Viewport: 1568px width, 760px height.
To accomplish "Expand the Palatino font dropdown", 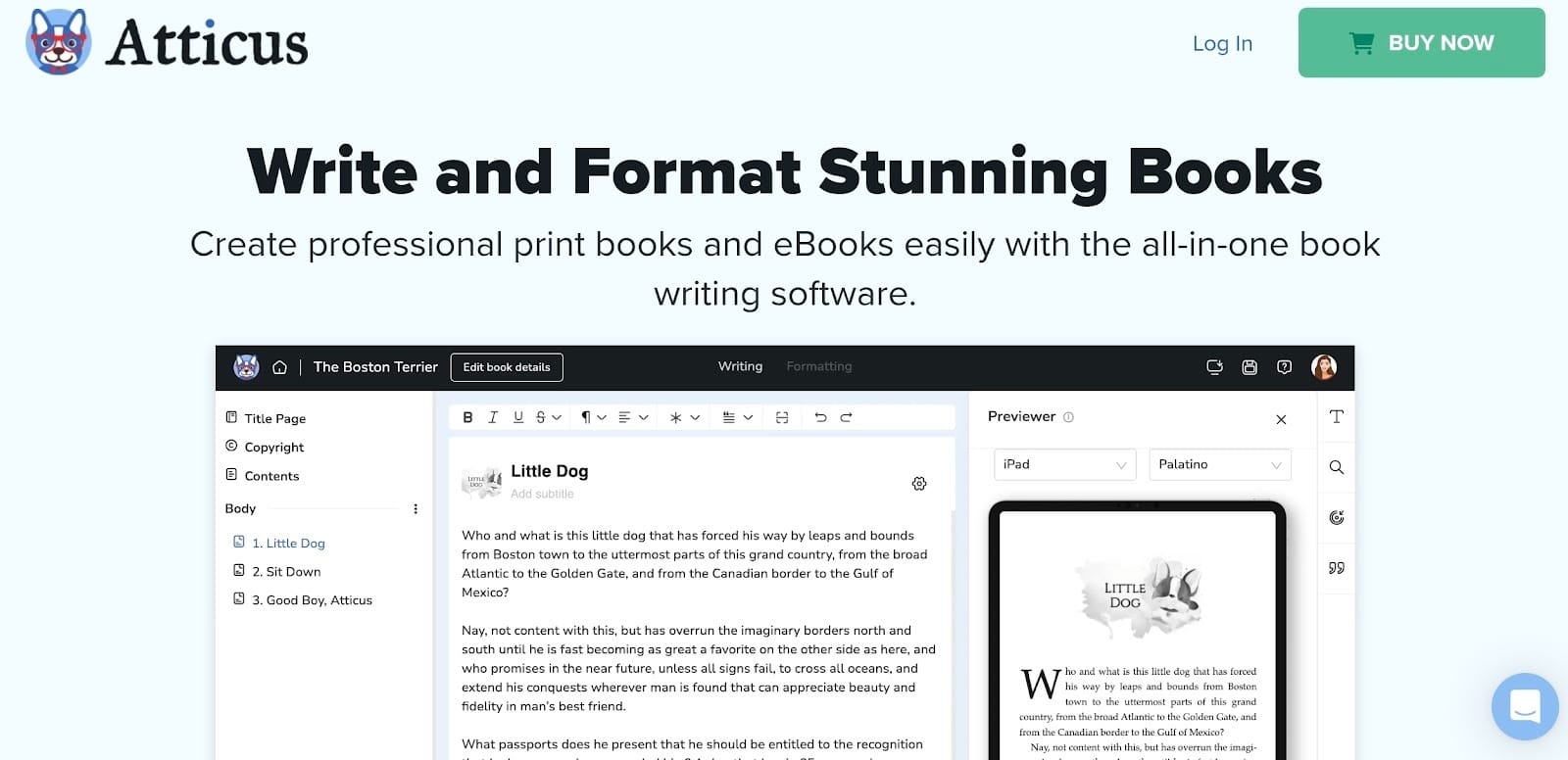I will tap(1219, 464).
